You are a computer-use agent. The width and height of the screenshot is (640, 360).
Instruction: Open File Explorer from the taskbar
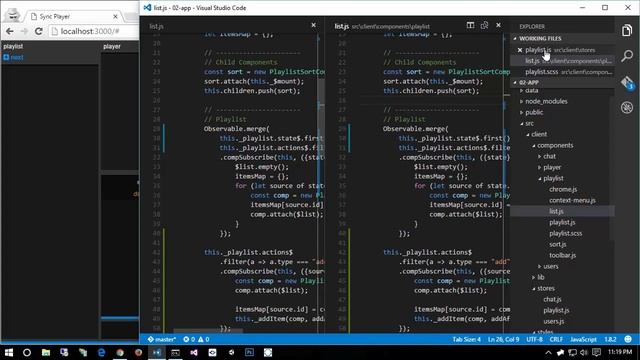tap(46, 352)
